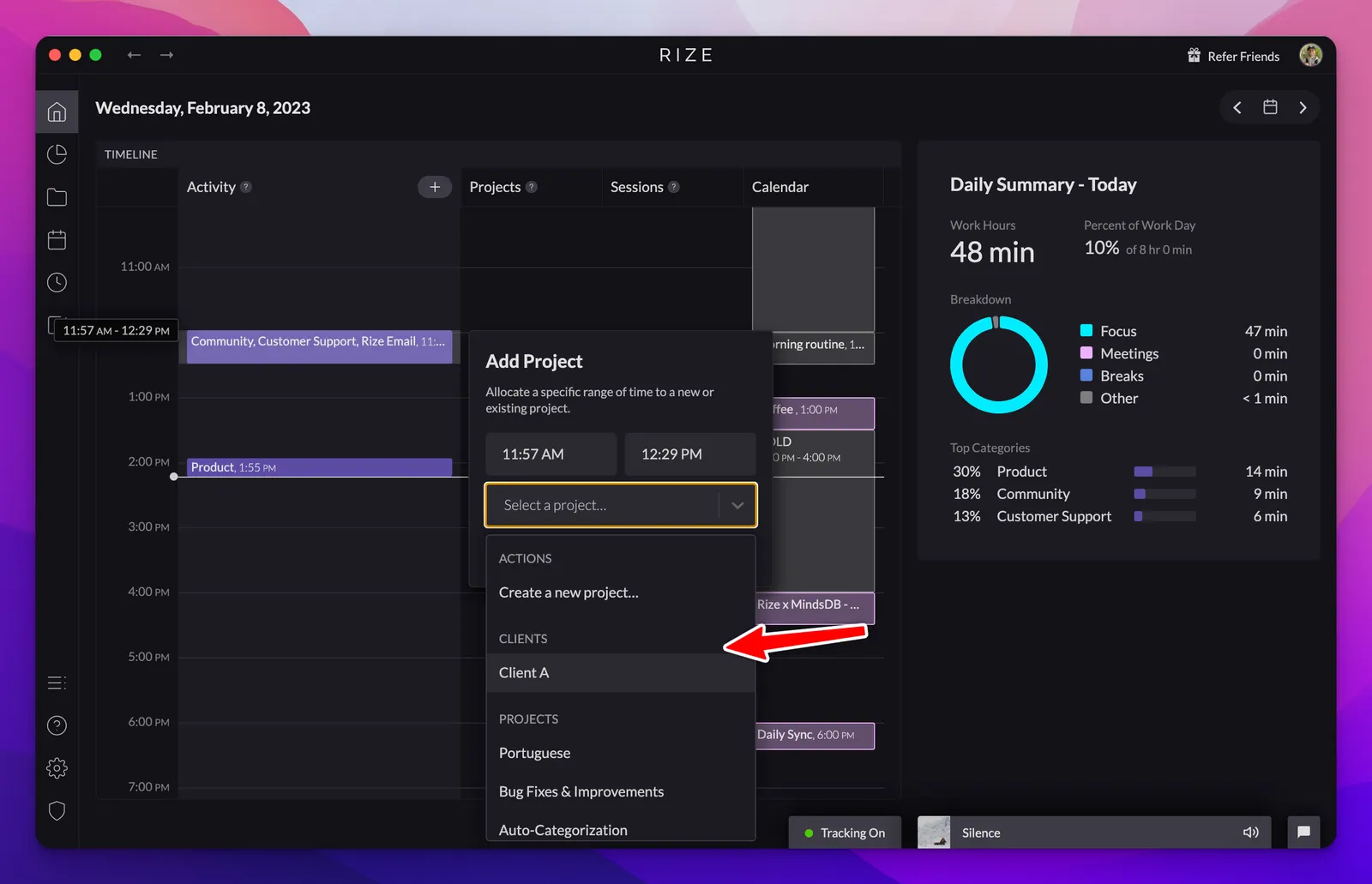Open the shield privacy sidebar icon

[57, 810]
